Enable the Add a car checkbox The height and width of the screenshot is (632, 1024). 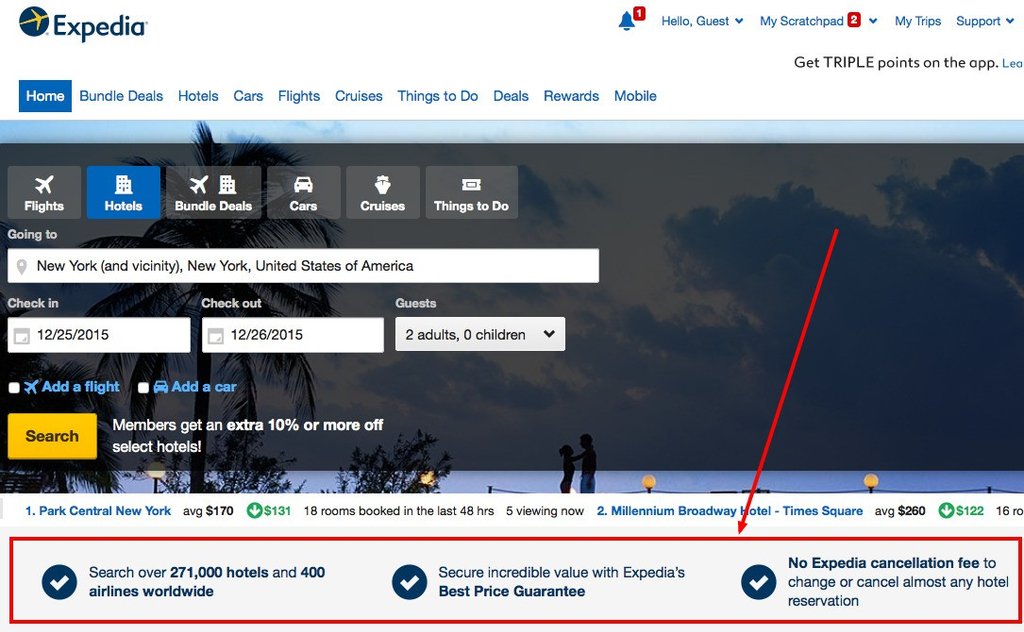coord(143,387)
